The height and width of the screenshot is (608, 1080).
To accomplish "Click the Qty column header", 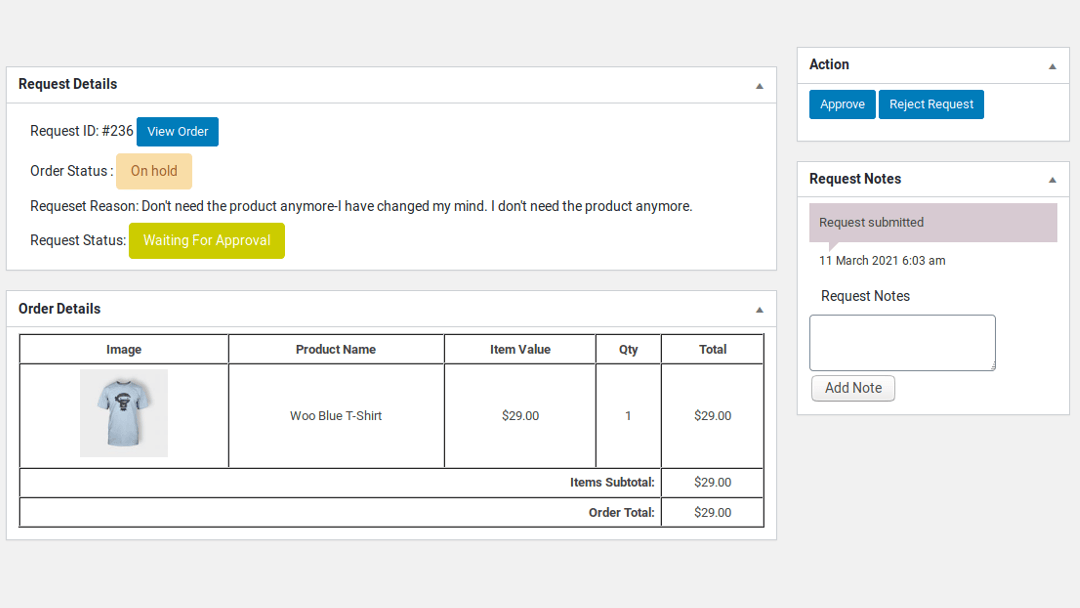I will click(628, 350).
